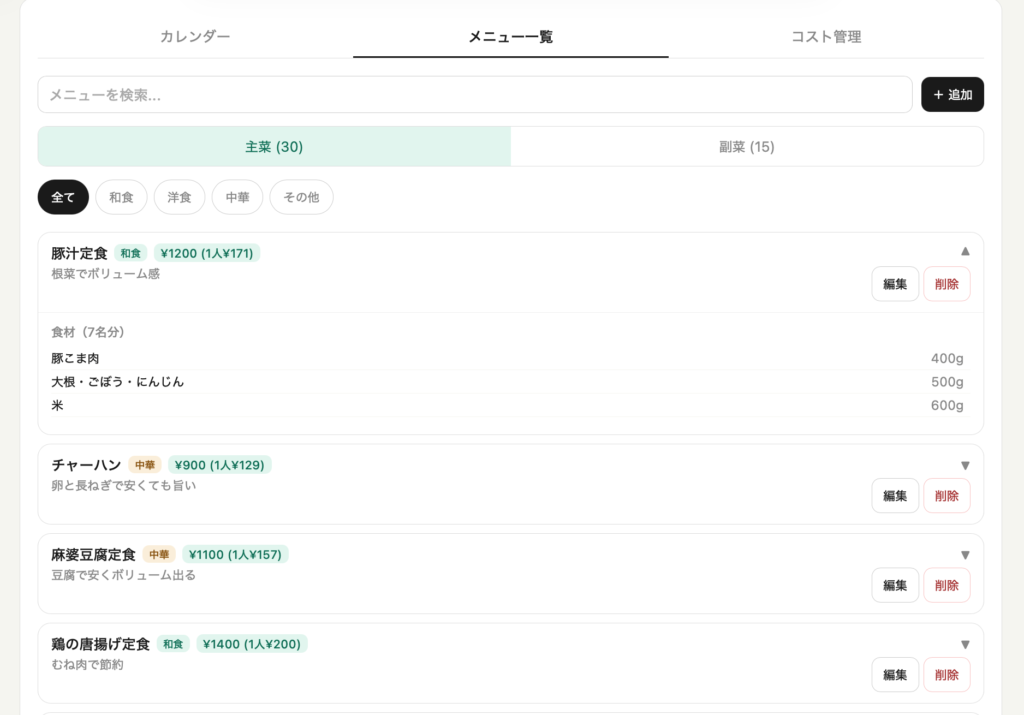Edit the 豚汁定食 menu item
Image resolution: width=1024 pixels, height=715 pixels.
click(894, 284)
